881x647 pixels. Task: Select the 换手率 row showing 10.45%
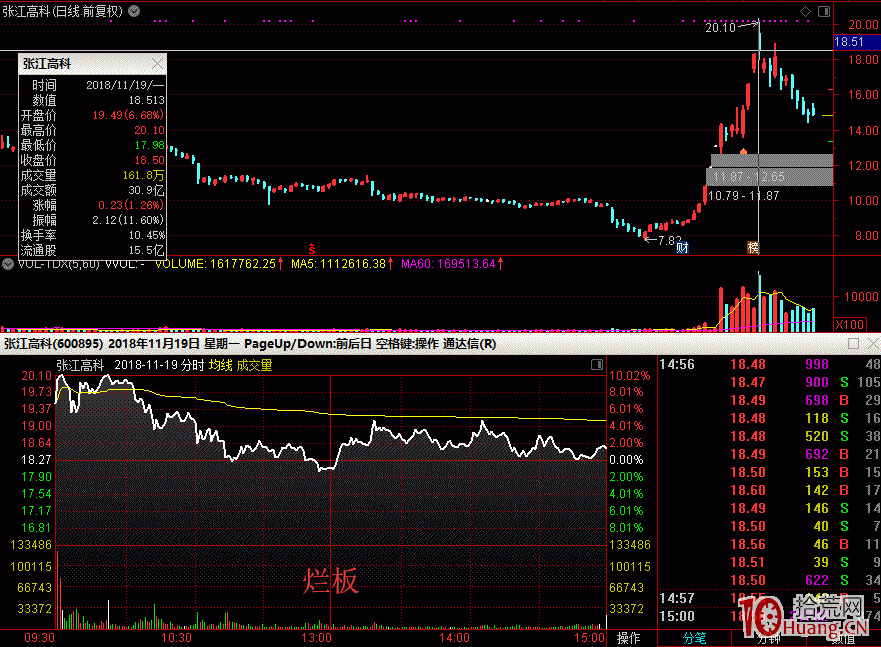[x=93, y=235]
